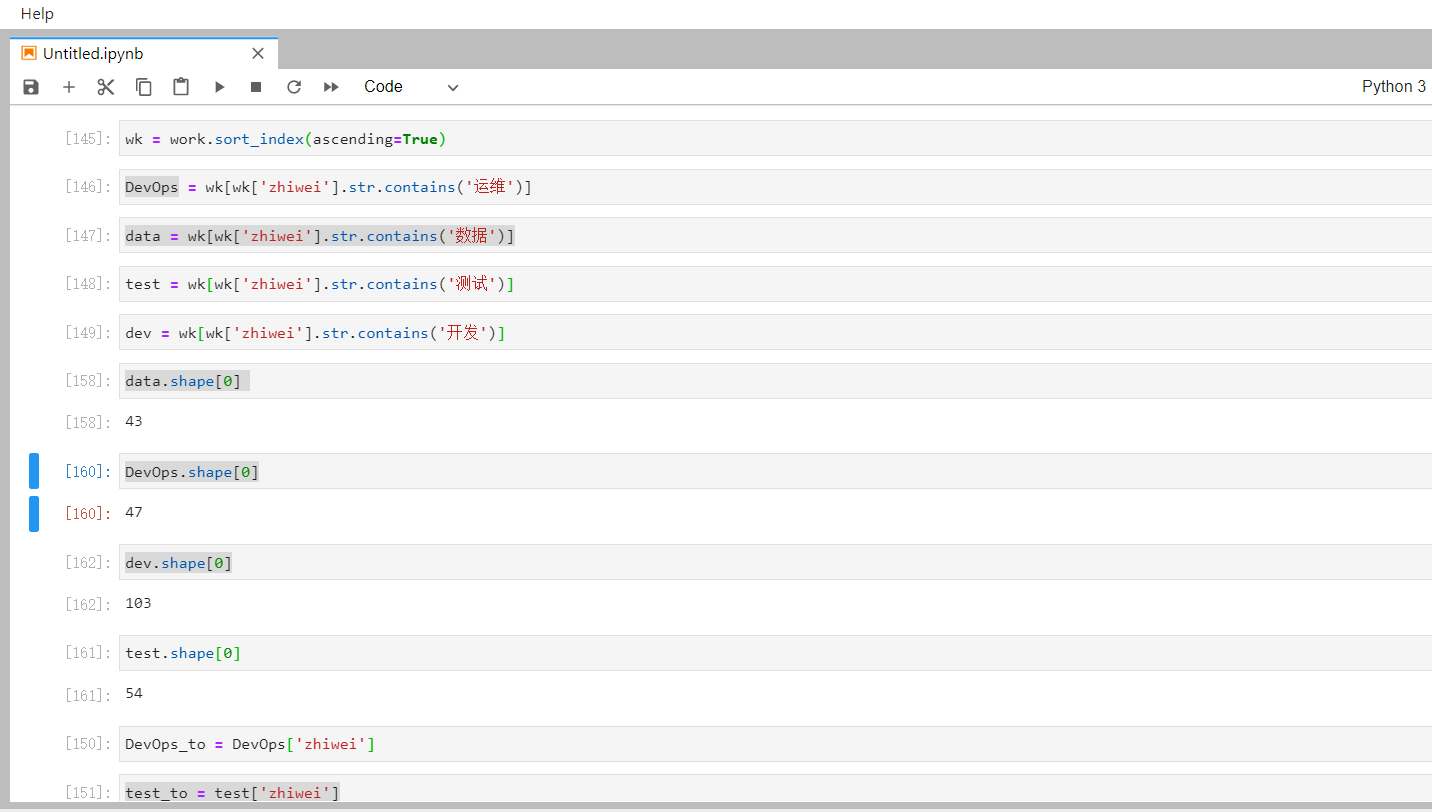The height and width of the screenshot is (812, 1432).
Task: Click output value 54
Action: click(x=134, y=693)
